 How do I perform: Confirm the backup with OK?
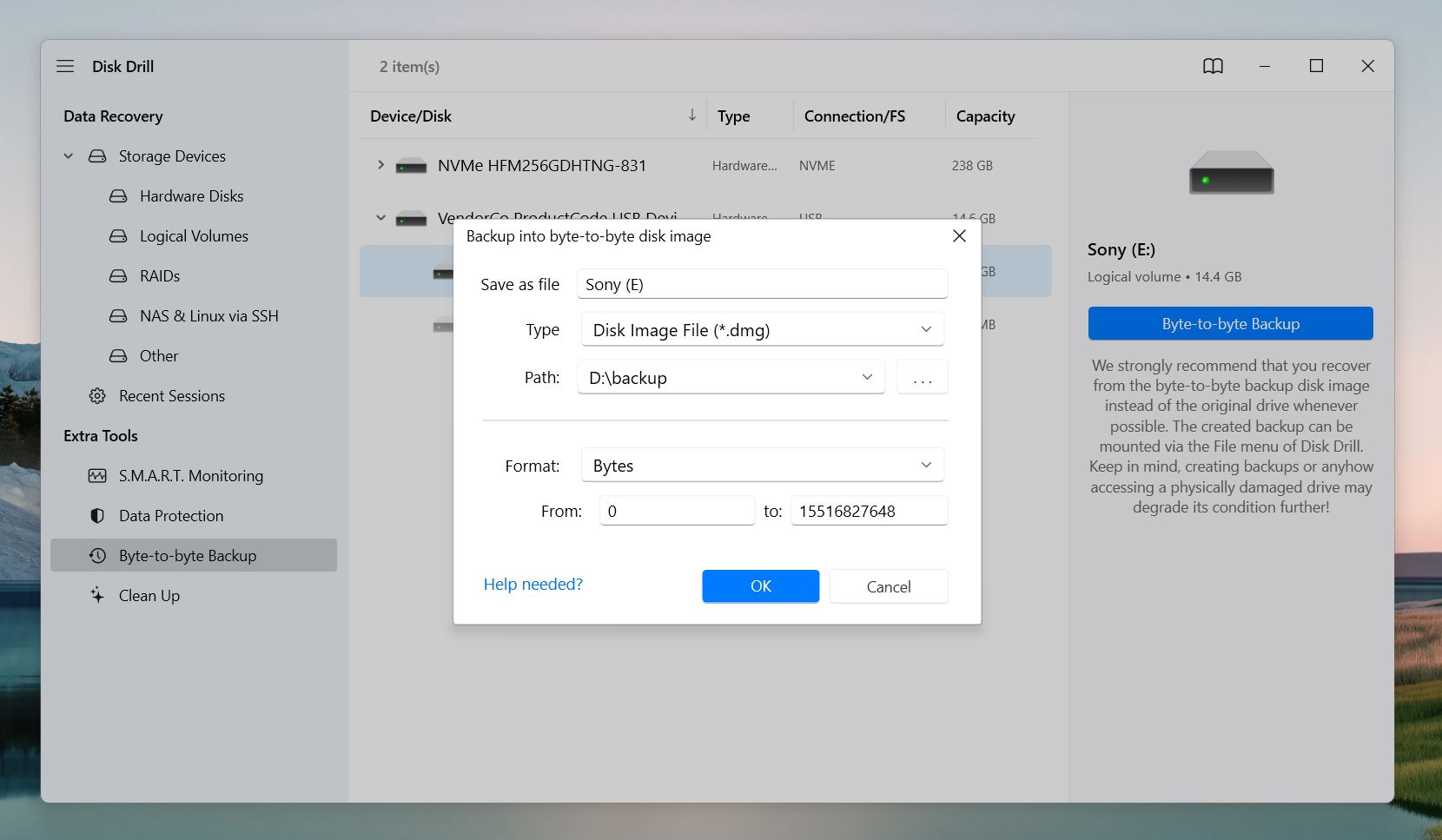point(761,586)
